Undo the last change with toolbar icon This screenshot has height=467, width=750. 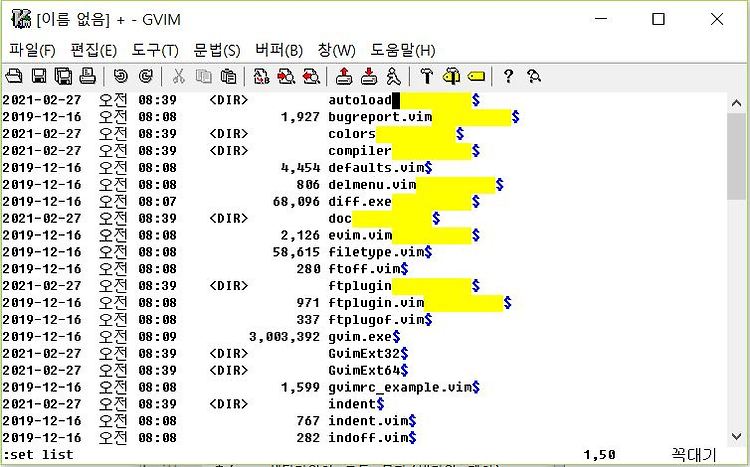[121, 76]
